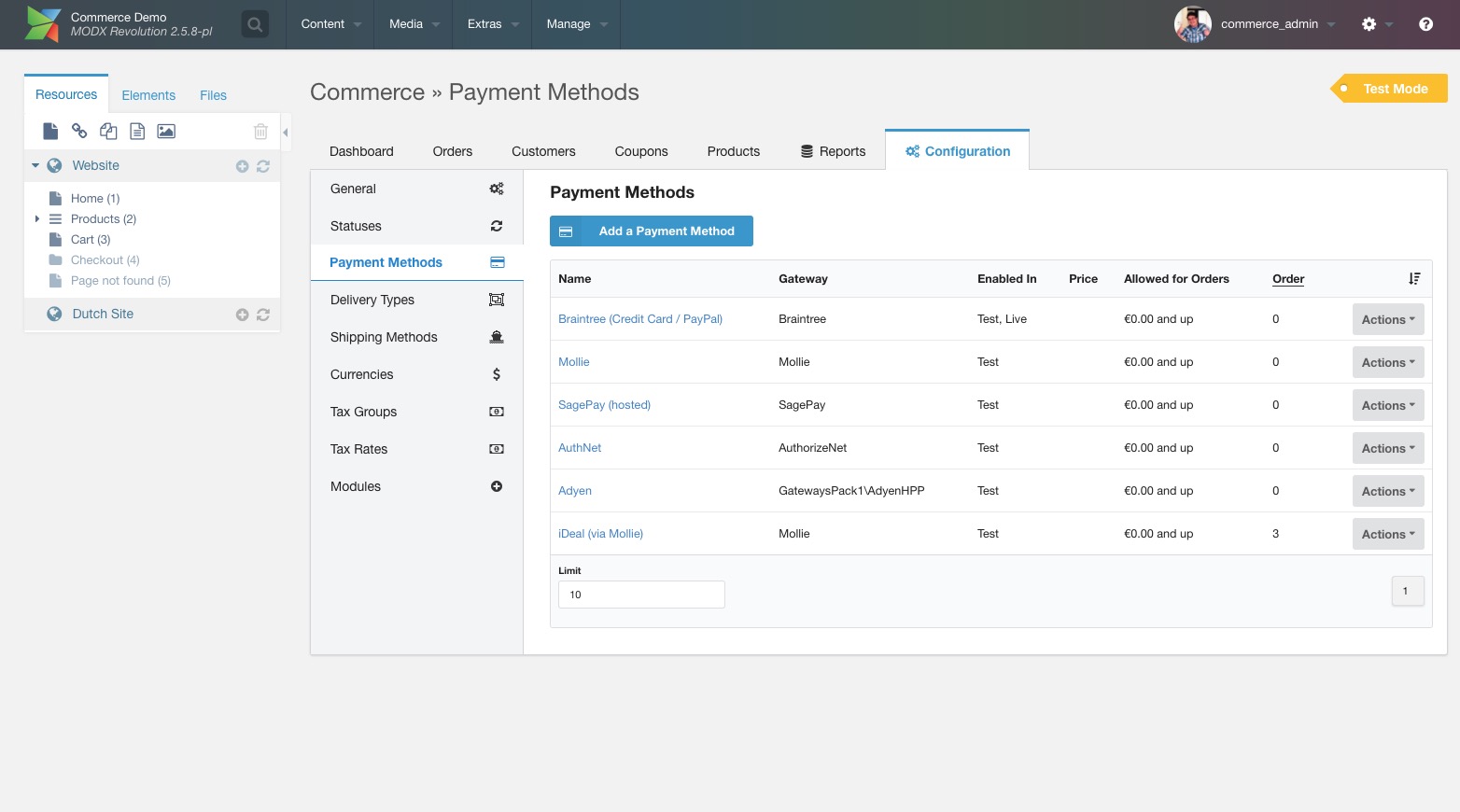Open the AuthNet payment method link
1460x812 pixels.
pyautogui.click(x=580, y=448)
